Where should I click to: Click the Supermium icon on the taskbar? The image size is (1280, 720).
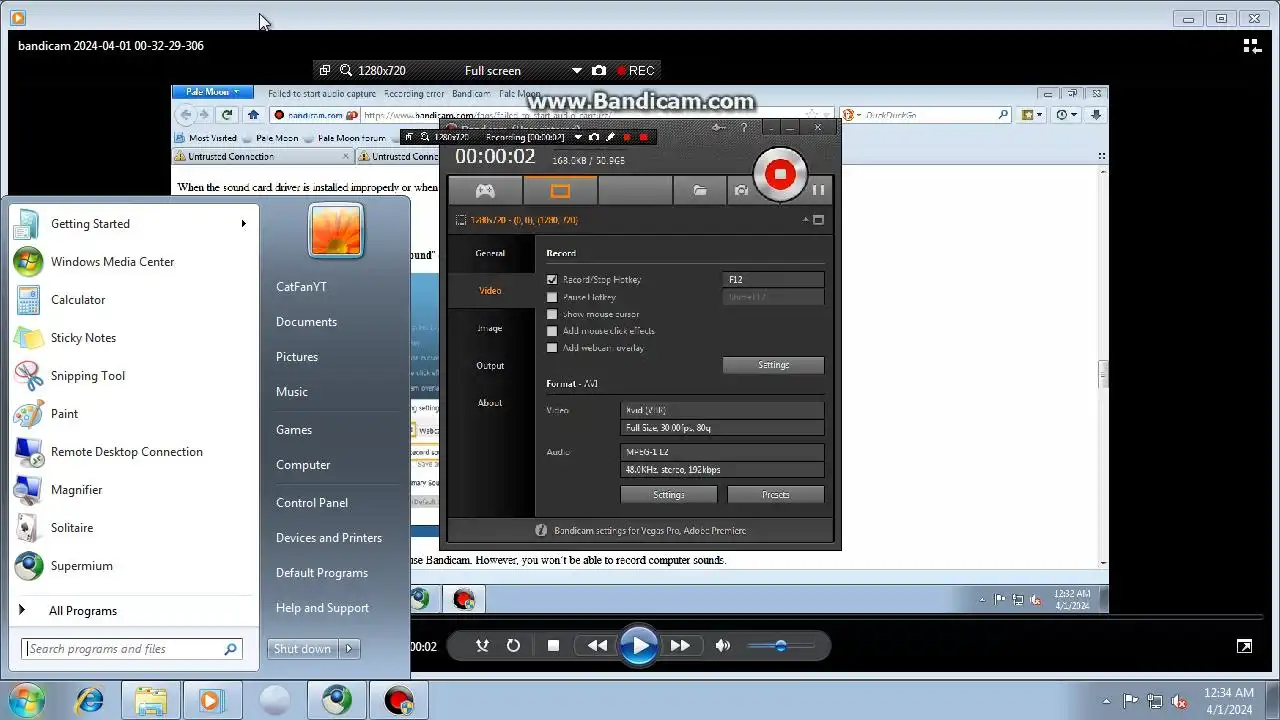pos(336,700)
